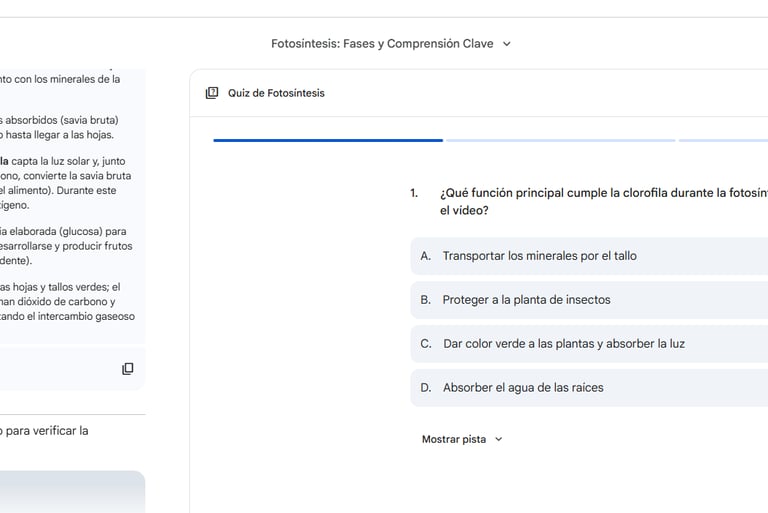768x513 pixels.
Task: Click the title Fotosíntesis: Fases y Comprensión Clave
Action: click(381, 44)
